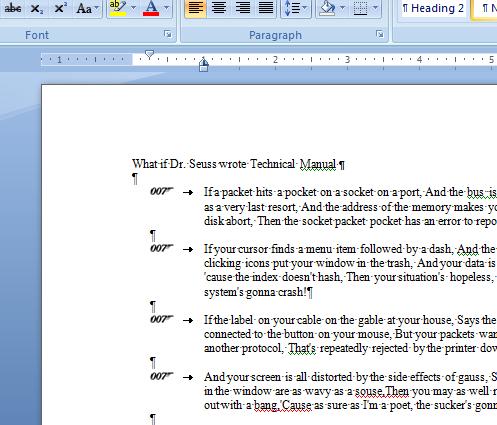Open line spacing options
Viewport: 497px width, 425px height.
[295, 8]
